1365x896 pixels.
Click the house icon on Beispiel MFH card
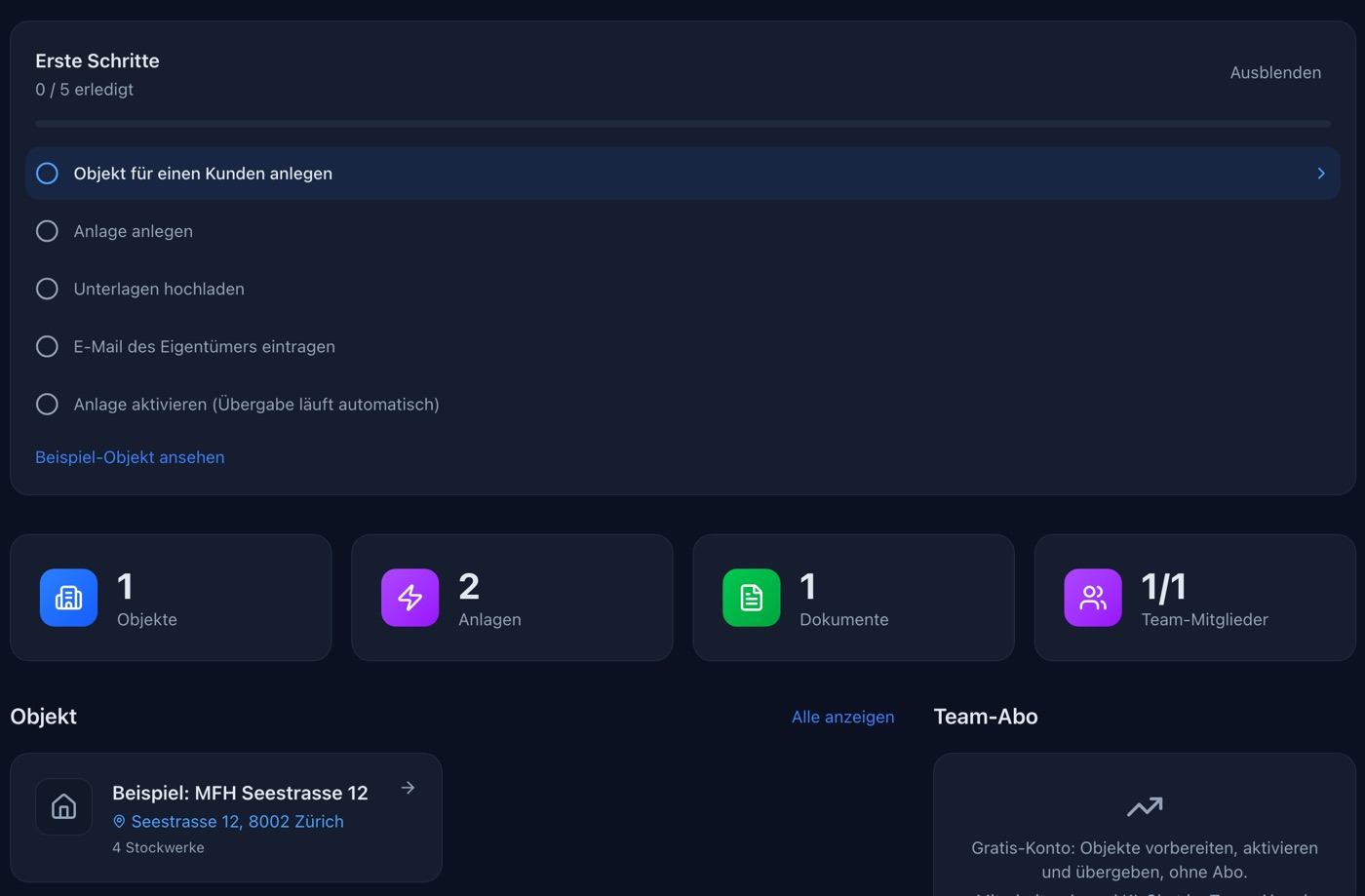[x=64, y=806]
